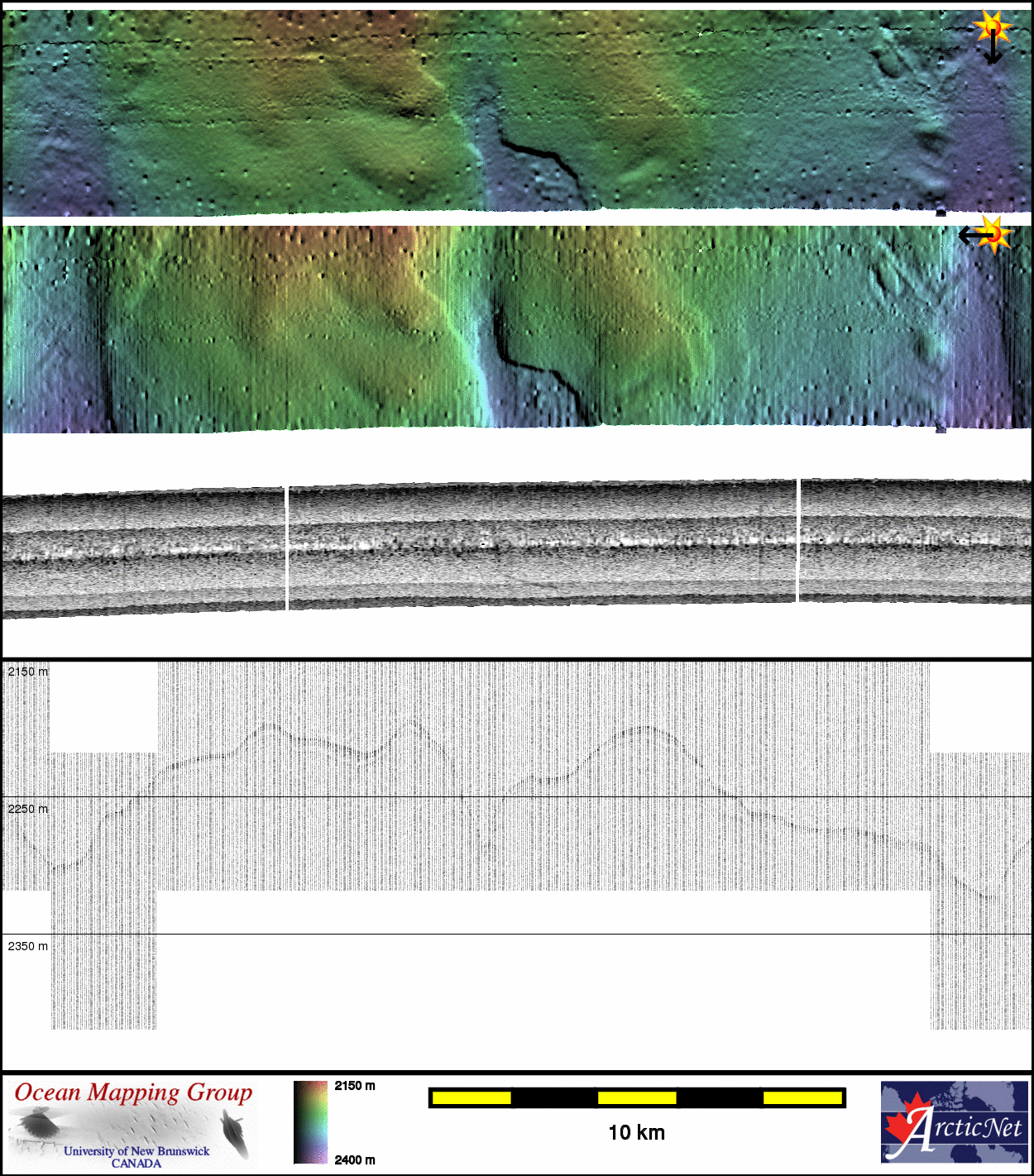Click the 2150 m depth profile label

27,672
